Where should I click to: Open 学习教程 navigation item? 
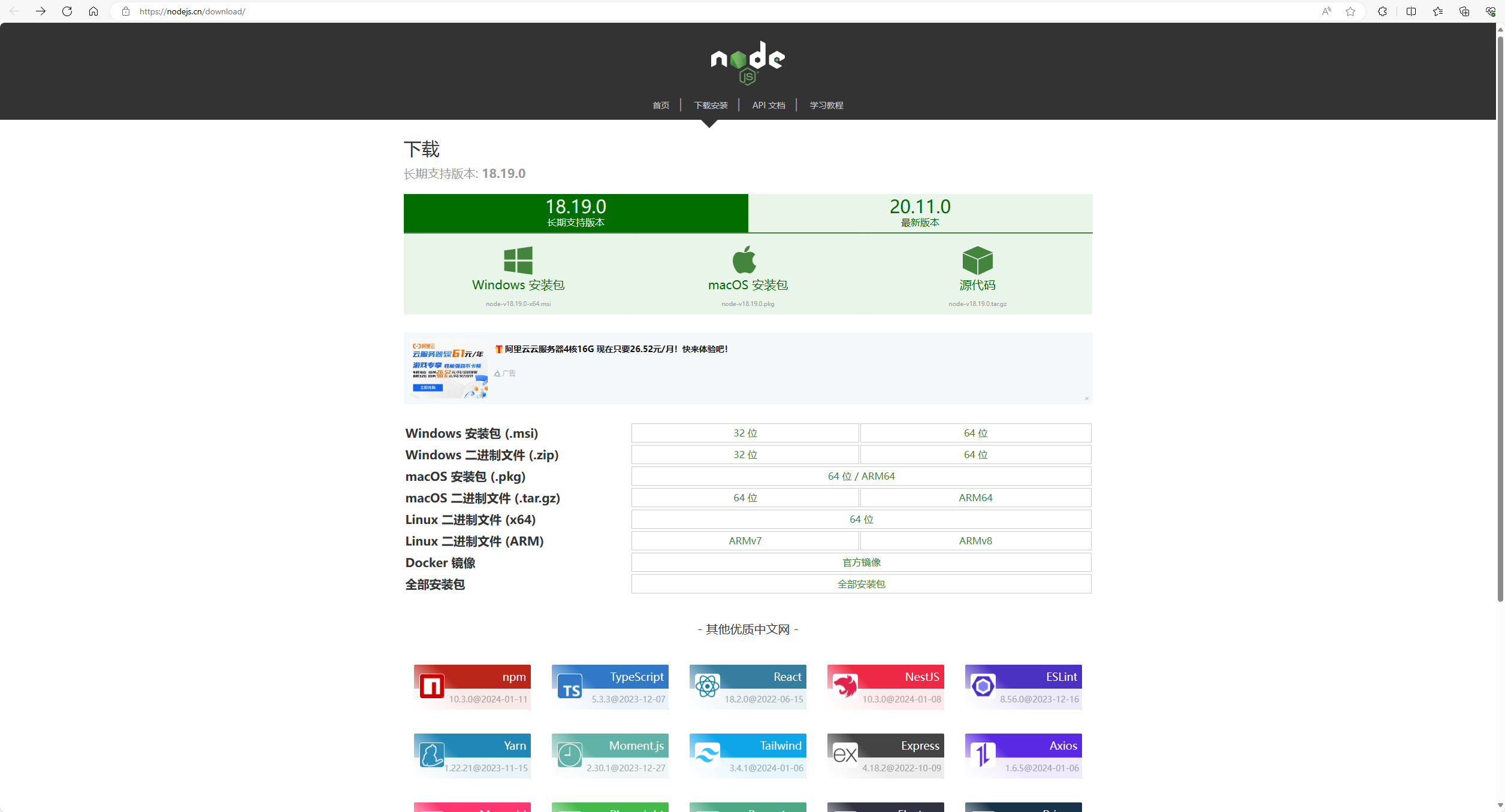(x=826, y=105)
